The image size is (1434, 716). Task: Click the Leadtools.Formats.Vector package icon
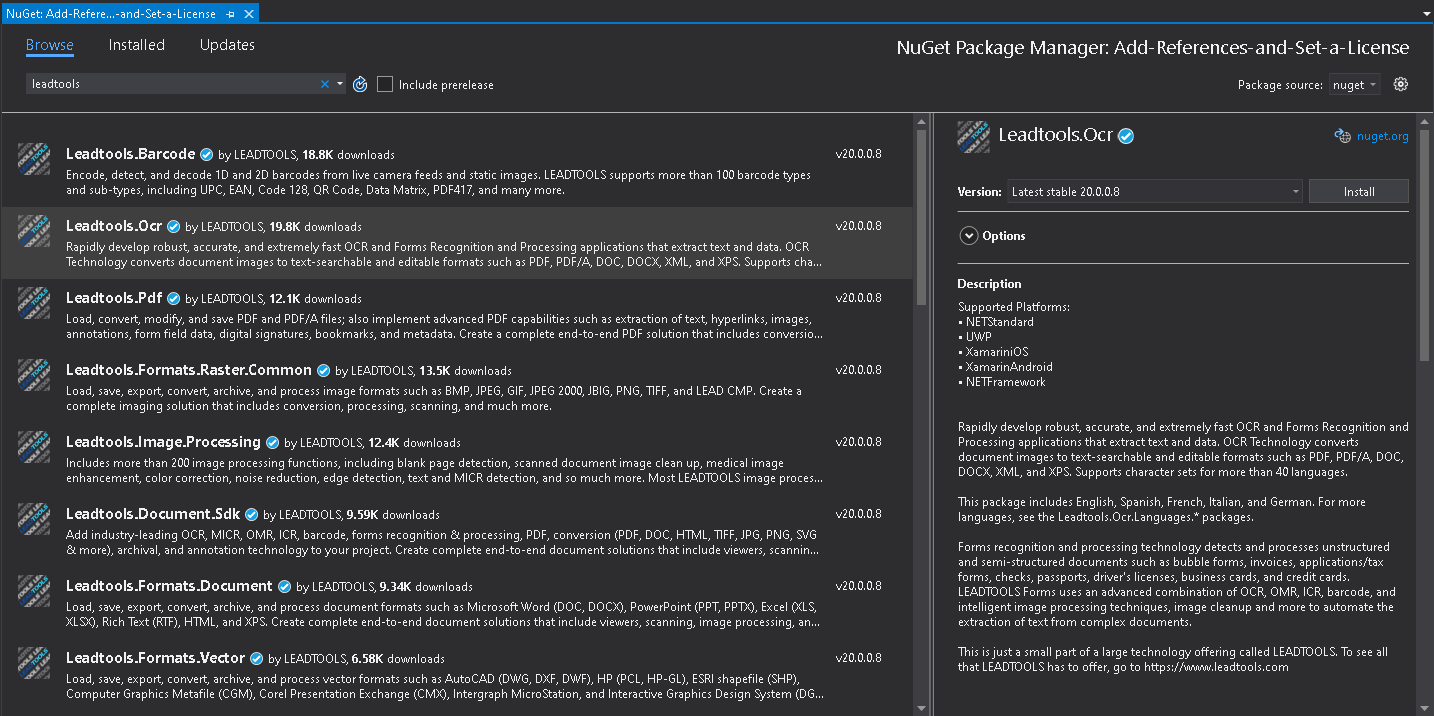pos(34,663)
